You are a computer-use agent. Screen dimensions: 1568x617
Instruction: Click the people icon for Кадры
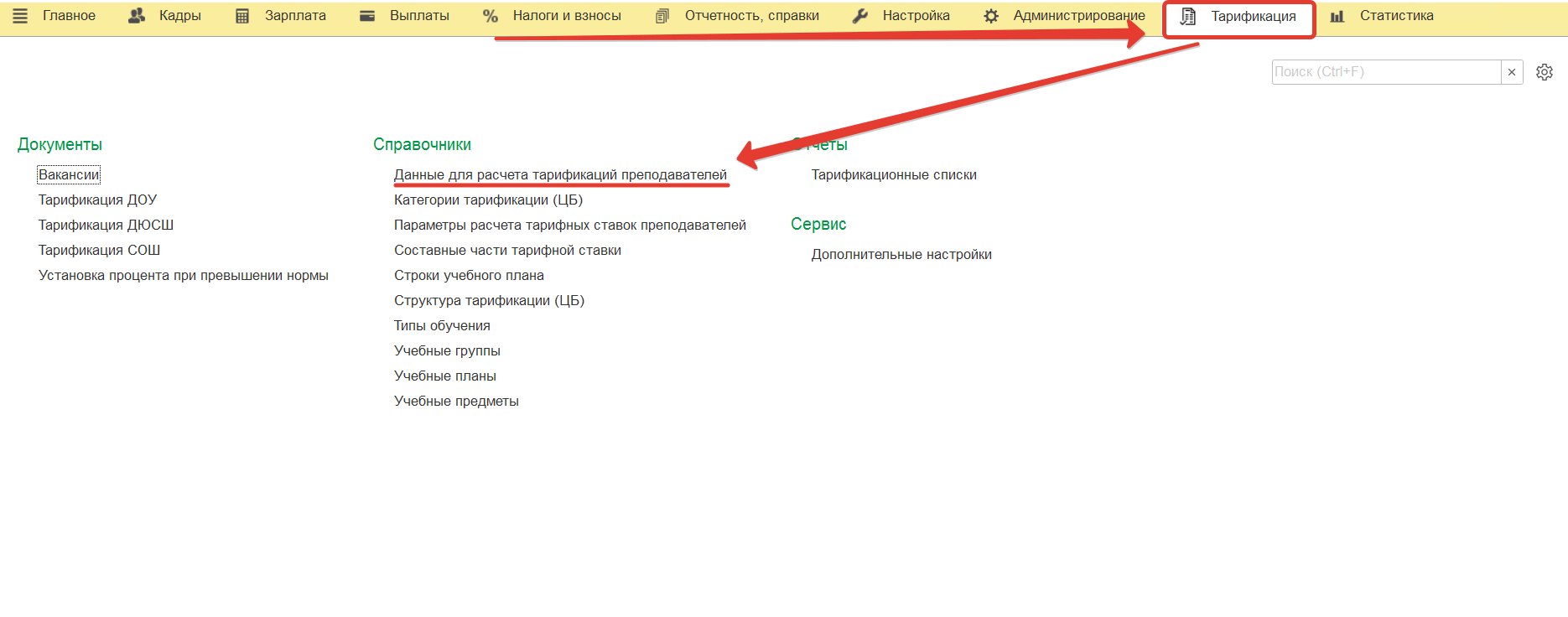click(x=137, y=16)
